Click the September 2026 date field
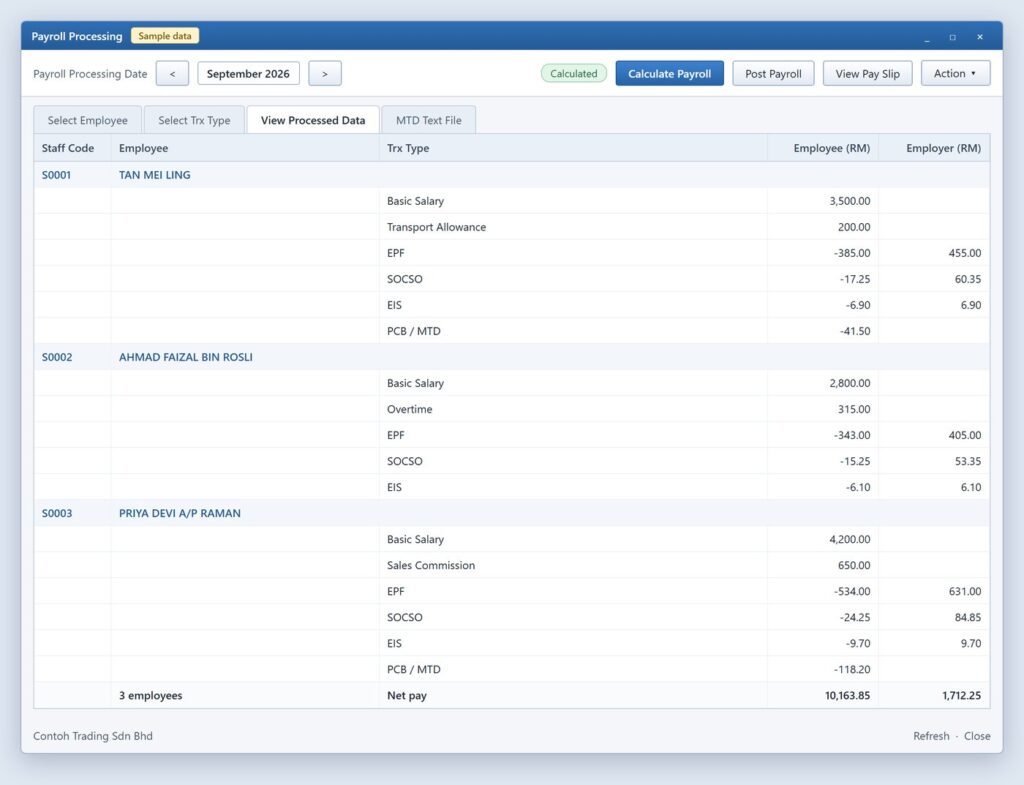 (x=248, y=74)
